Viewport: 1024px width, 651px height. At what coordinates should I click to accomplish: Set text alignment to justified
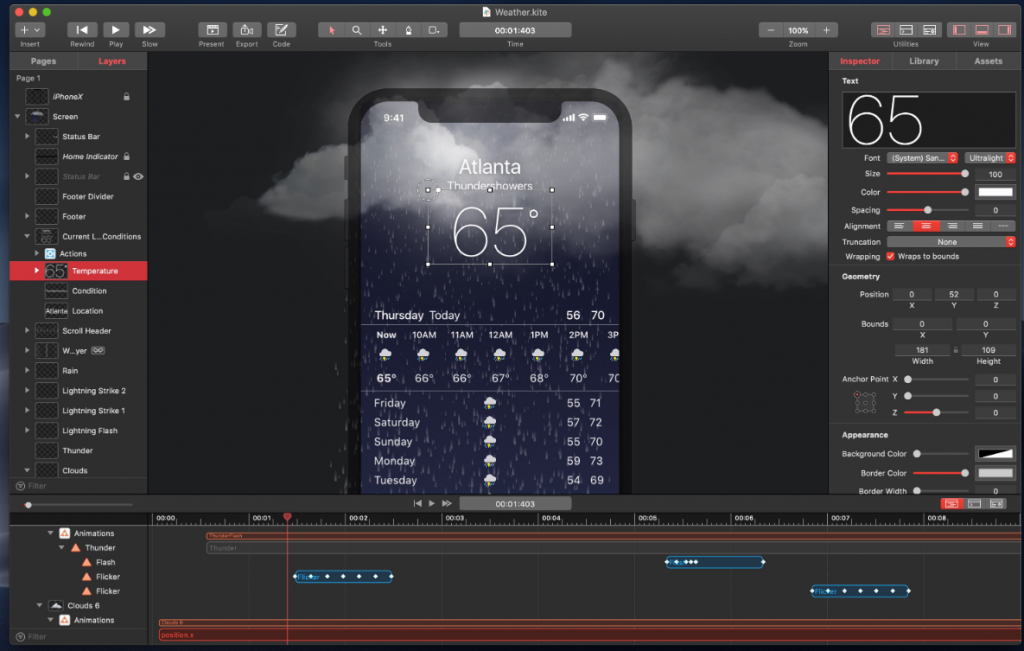pos(978,226)
